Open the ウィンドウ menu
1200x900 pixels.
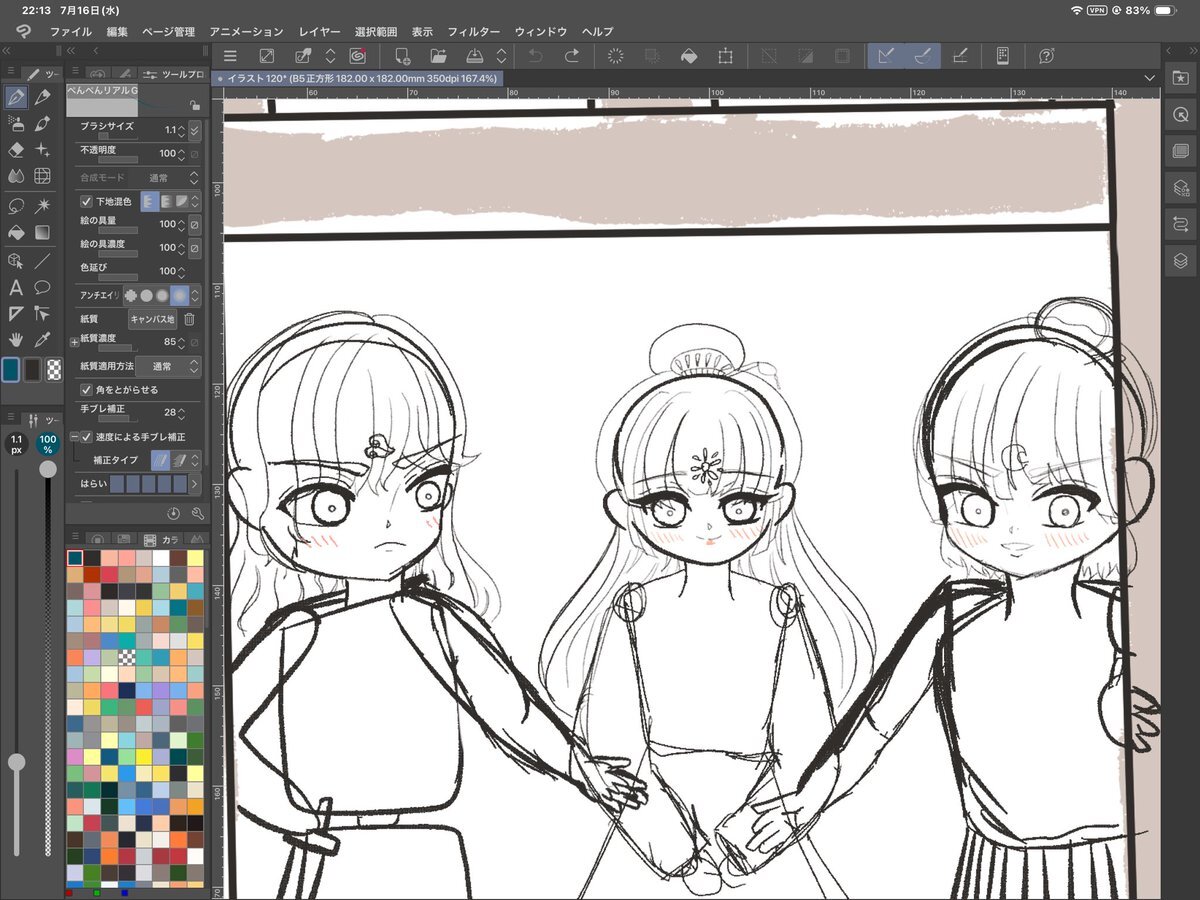[541, 32]
